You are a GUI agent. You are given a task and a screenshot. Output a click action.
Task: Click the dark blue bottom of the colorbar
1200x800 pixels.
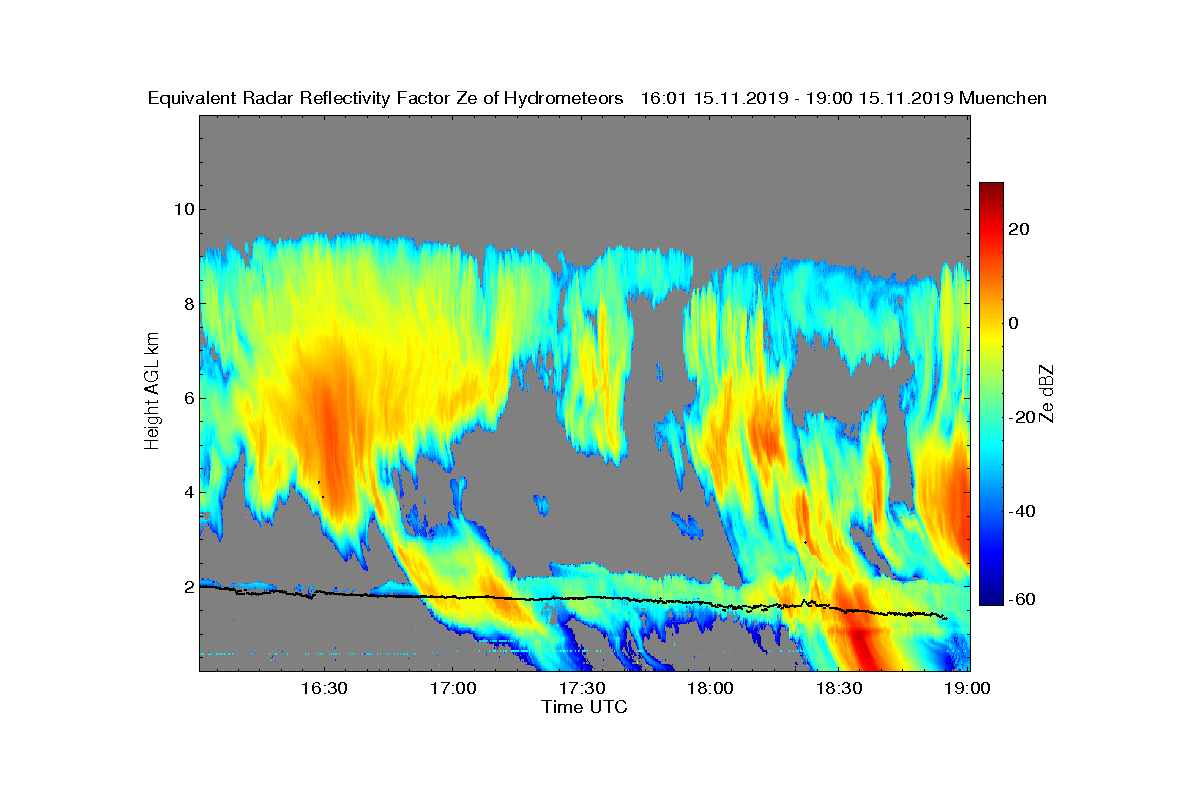[x=991, y=600]
